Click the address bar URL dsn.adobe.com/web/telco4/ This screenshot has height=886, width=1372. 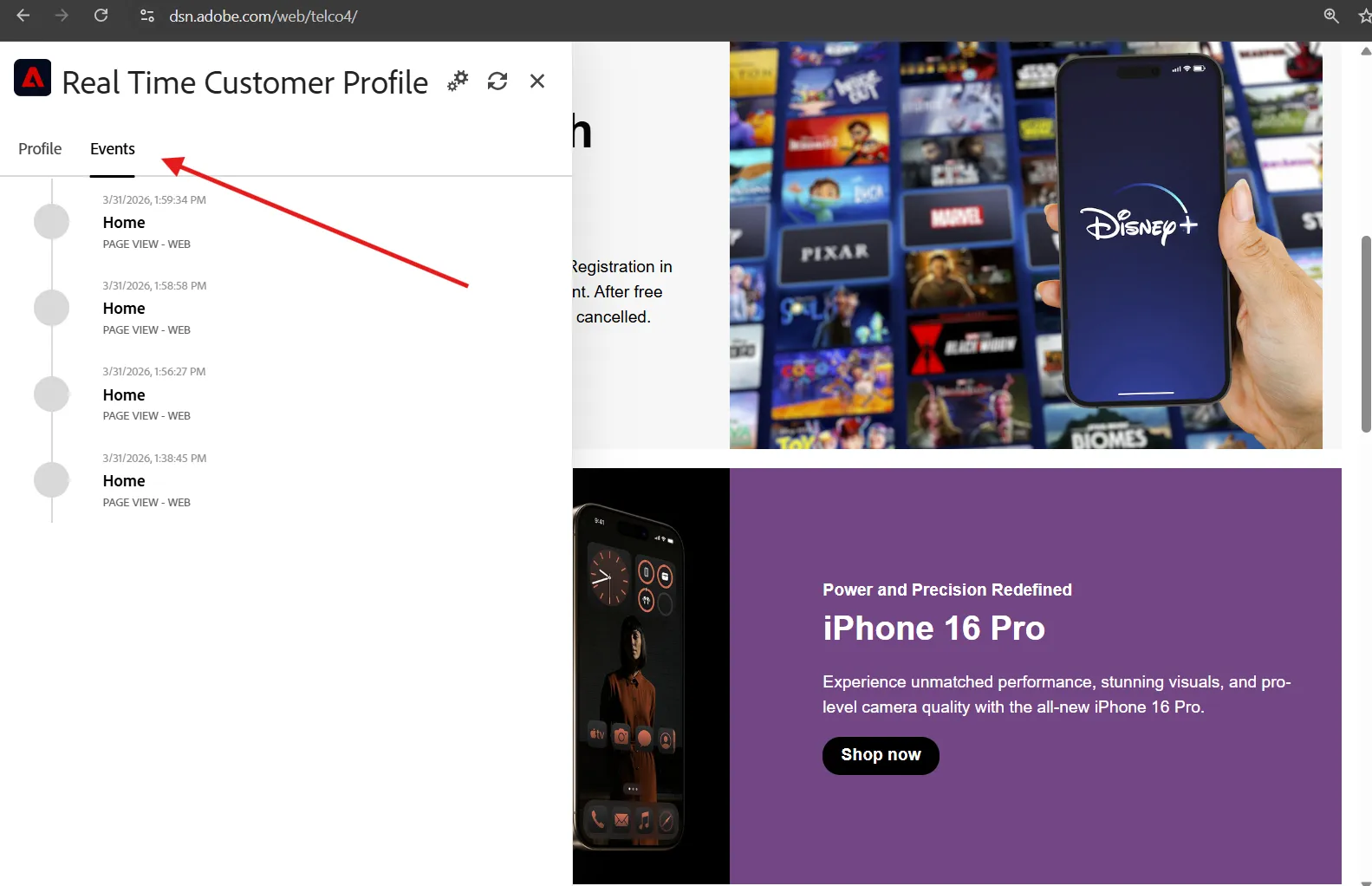pyautogui.click(x=263, y=16)
